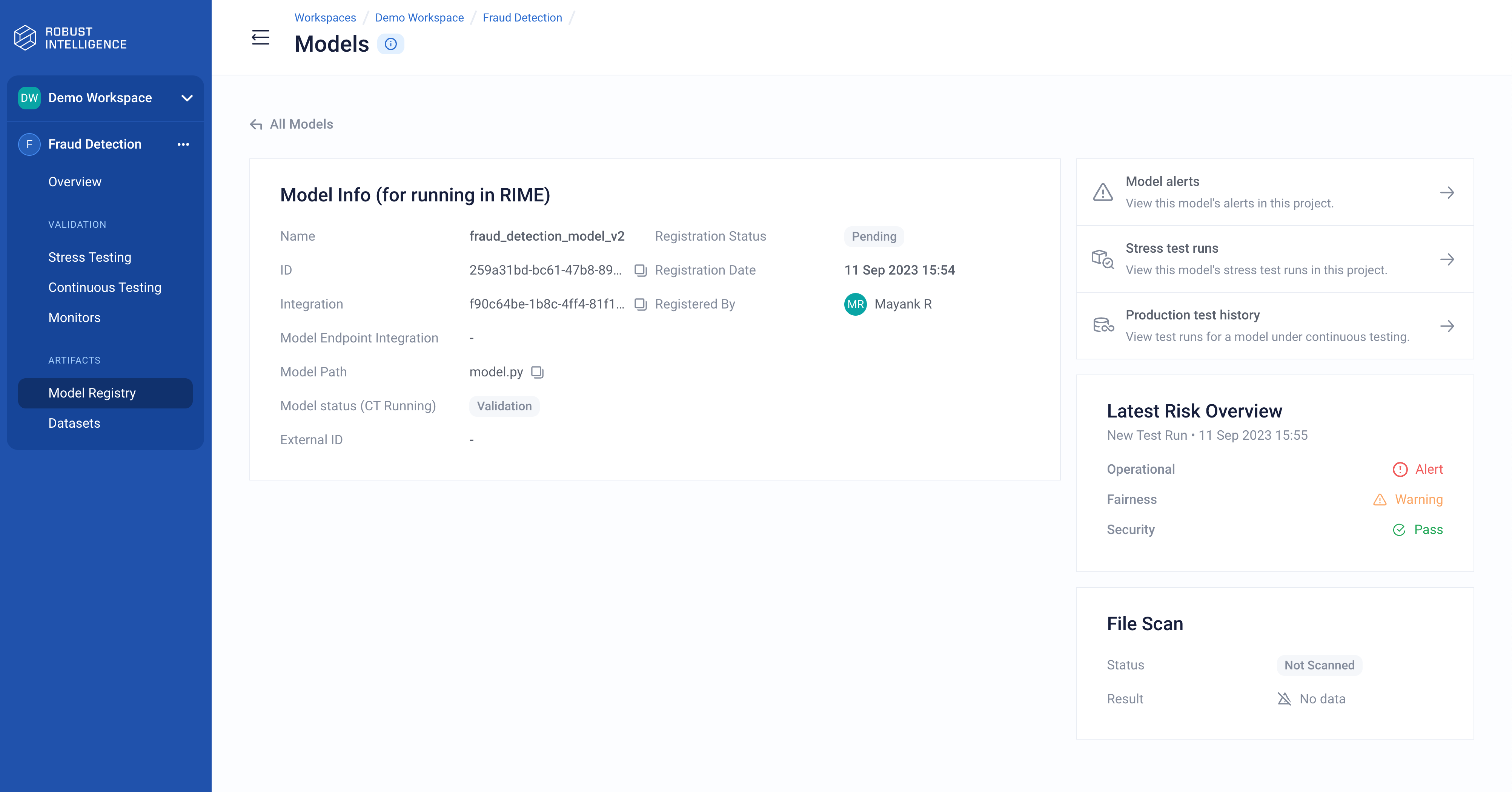Image resolution: width=1512 pixels, height=792 pixels.
Task: Click the Demo Workspace breadcrumb link
Action: point(419,18)
